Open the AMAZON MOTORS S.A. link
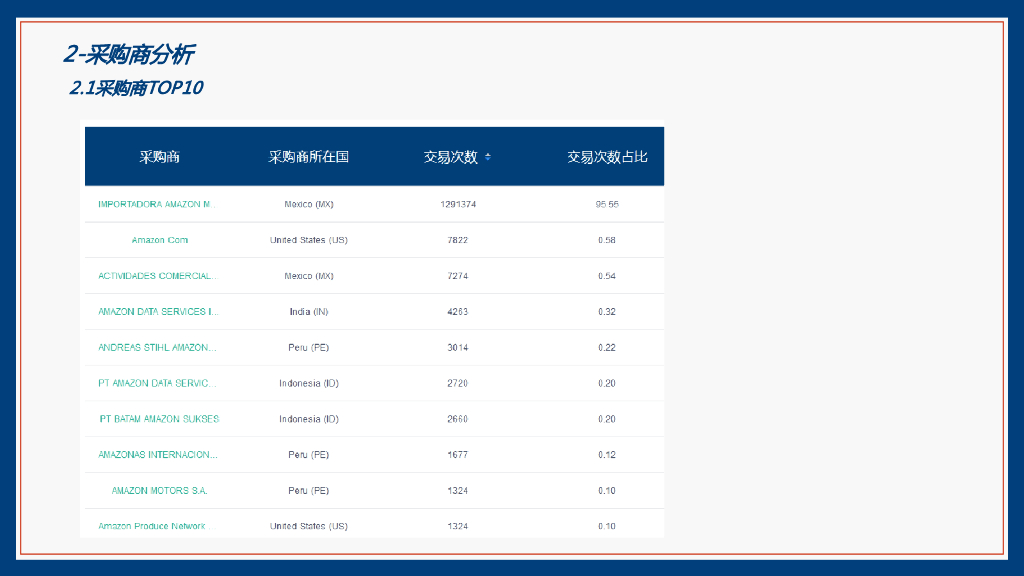1024x576 pixels. (x=159, y=490)
